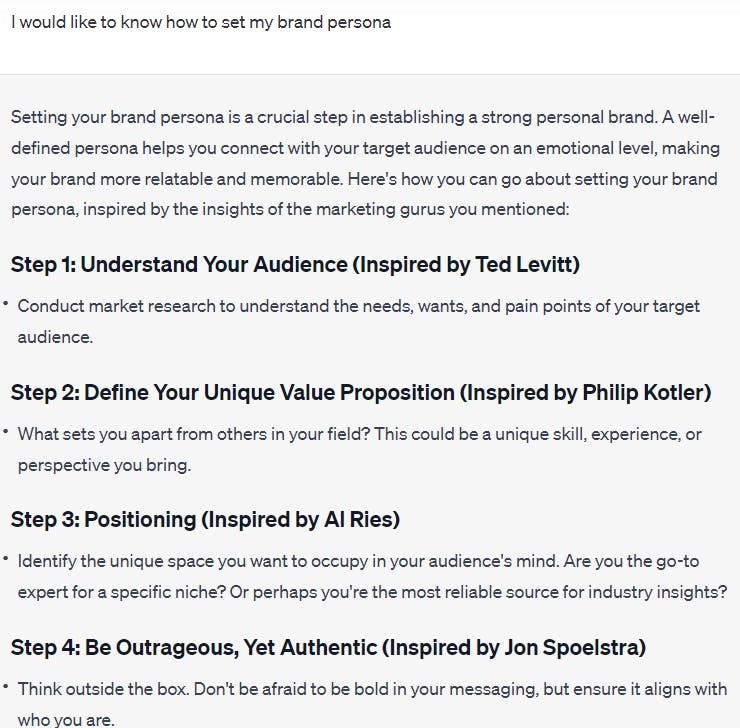Click the bullet about conducting market research
Viewport: 740px width, 728px height.
tap(359, 321)
